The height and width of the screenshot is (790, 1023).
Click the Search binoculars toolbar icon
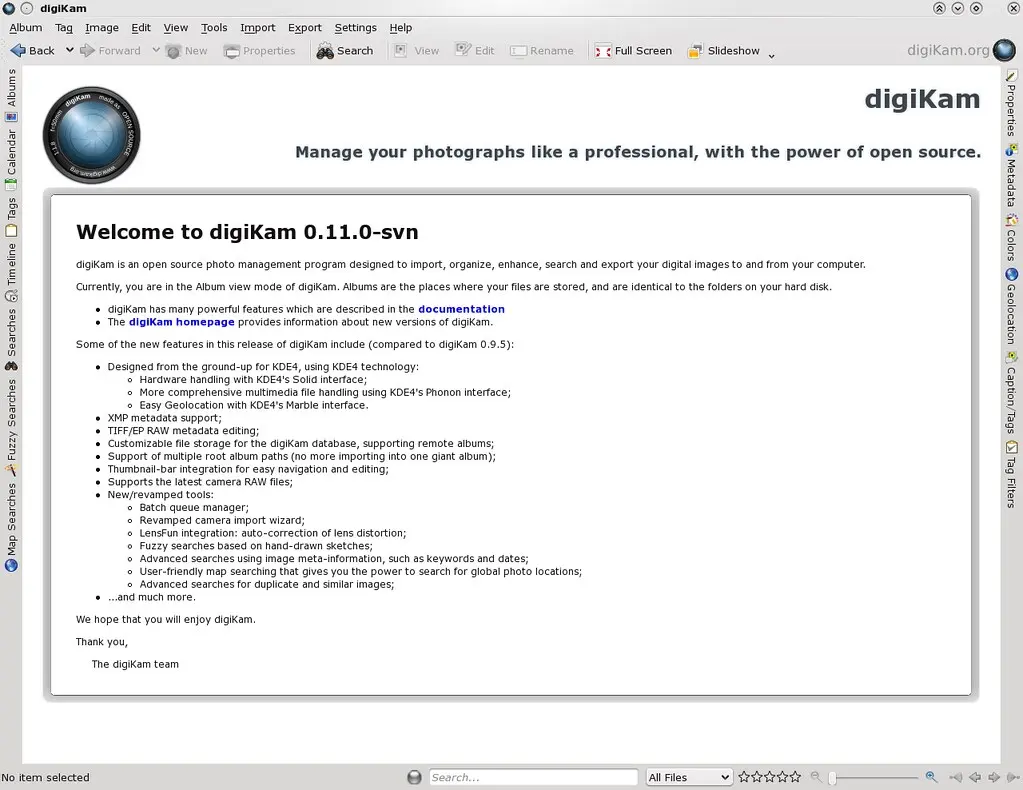(325, 51)
